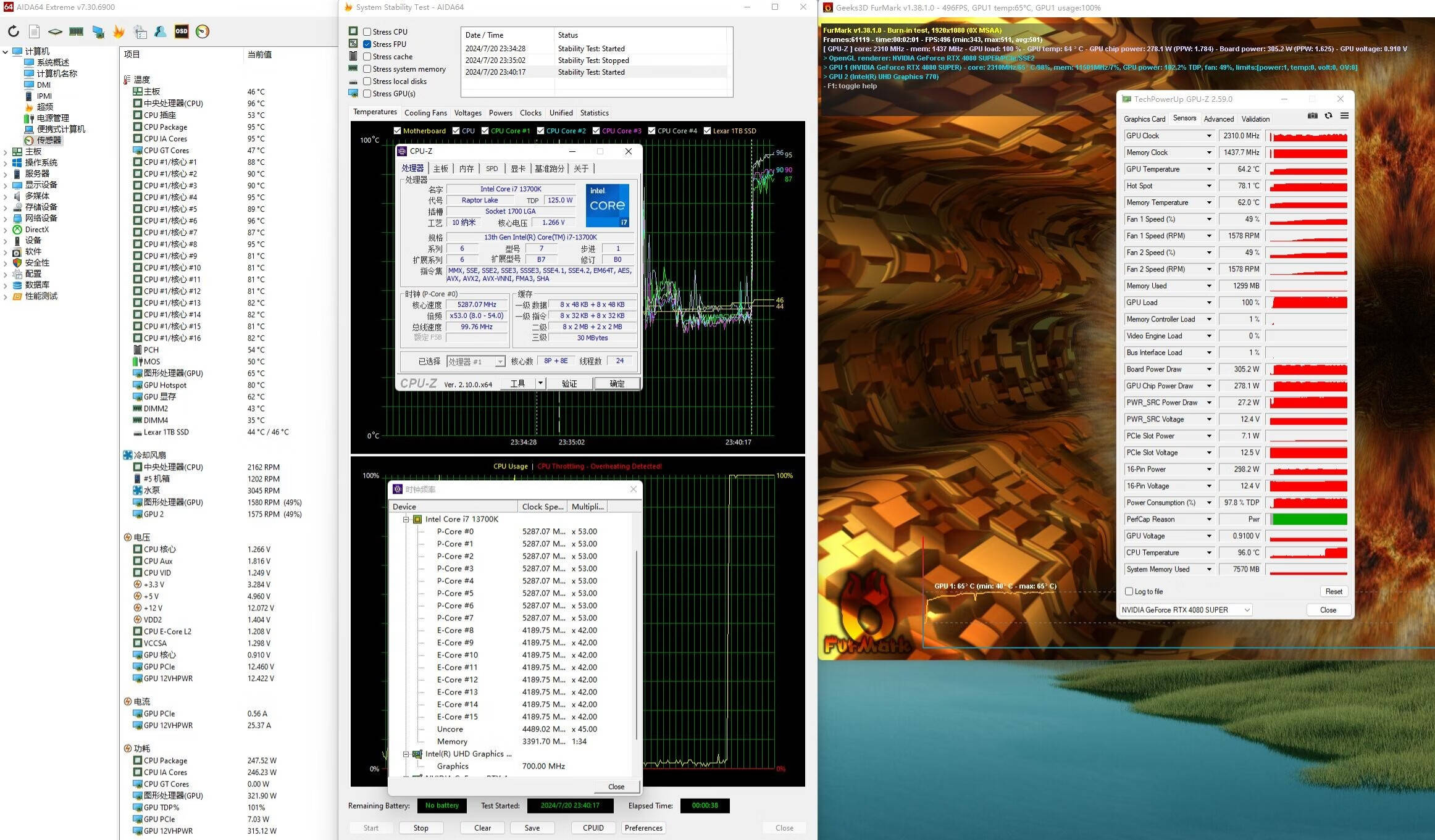Enable the Stress system memory checkbox
The width and height of the screenshot is (1435, 840).
367,69
